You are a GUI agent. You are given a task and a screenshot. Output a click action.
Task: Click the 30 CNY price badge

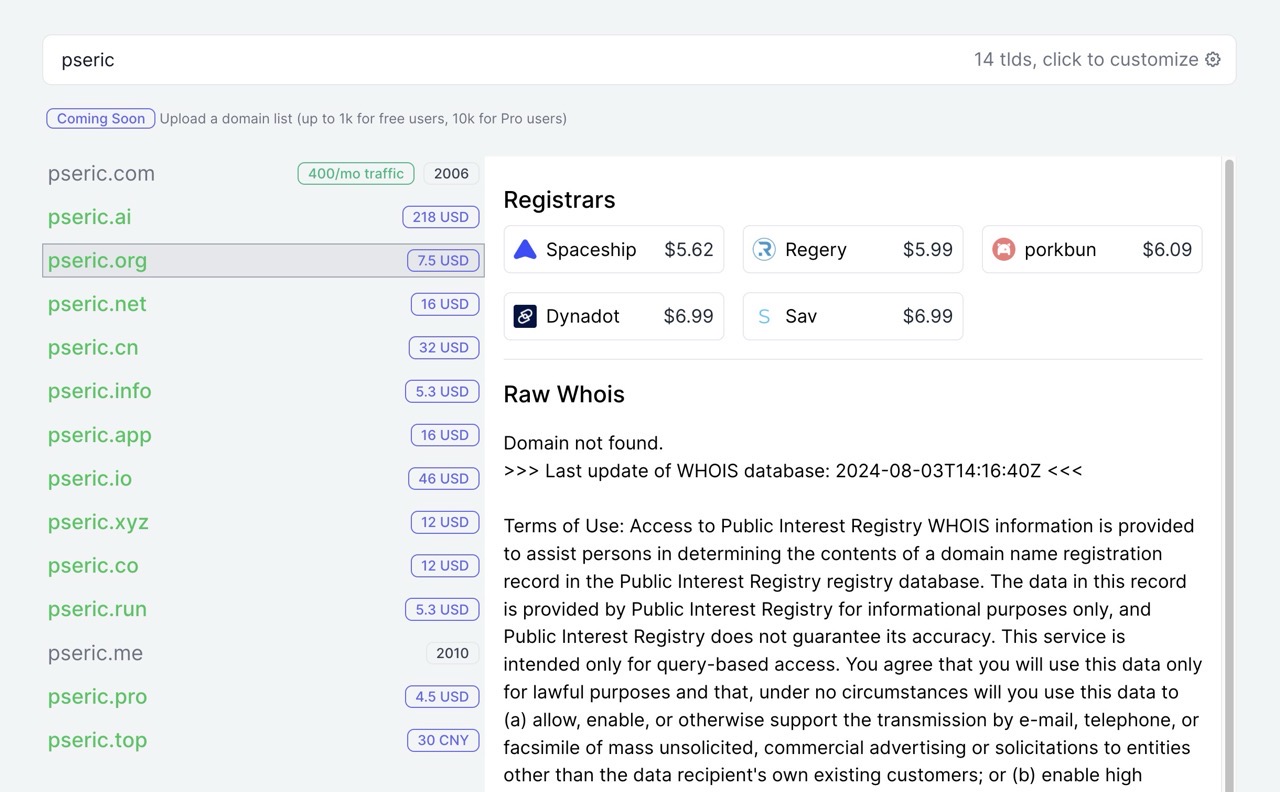coord(443,740)
